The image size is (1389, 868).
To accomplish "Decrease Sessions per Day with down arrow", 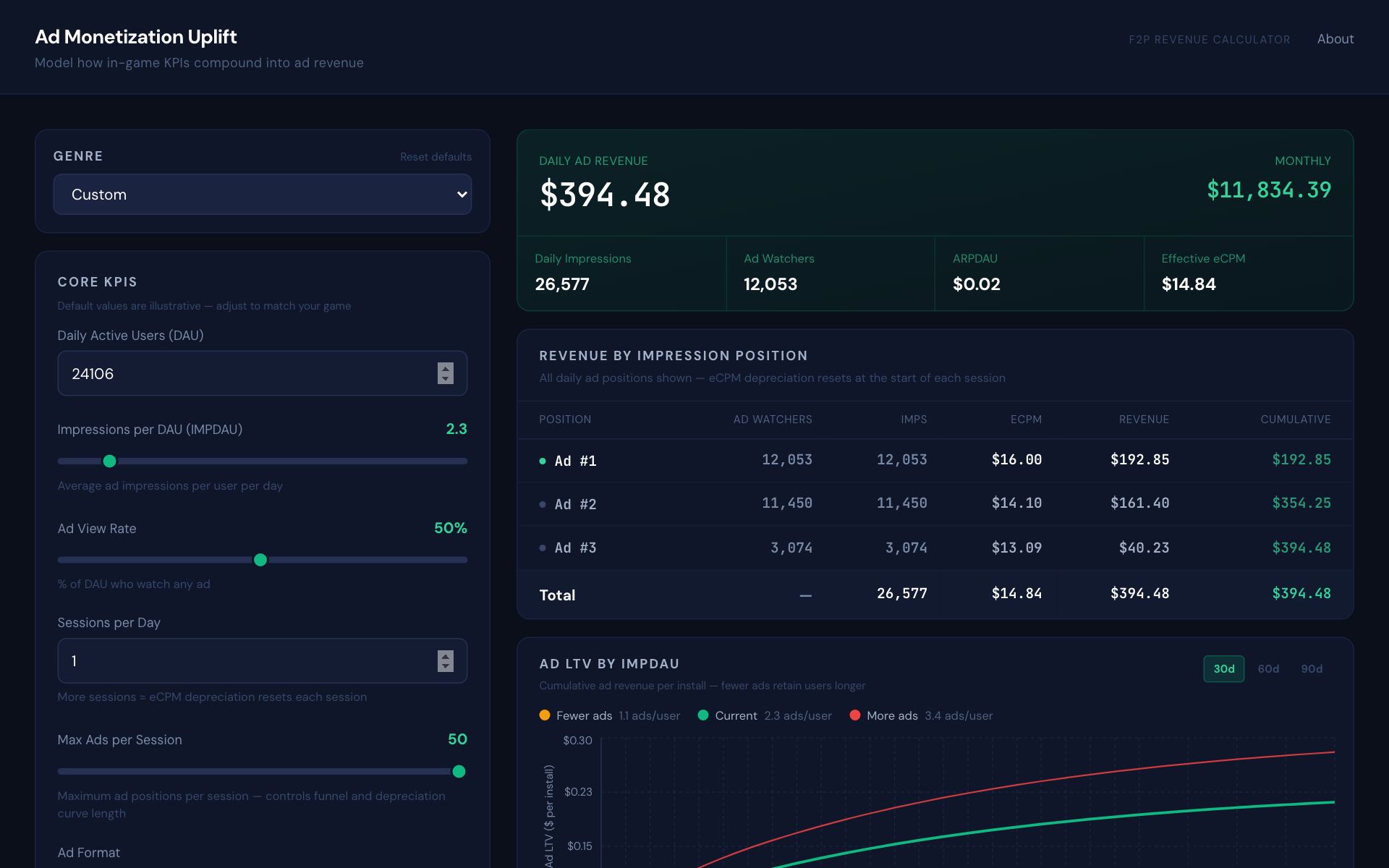I will click(x=446, y=666).
